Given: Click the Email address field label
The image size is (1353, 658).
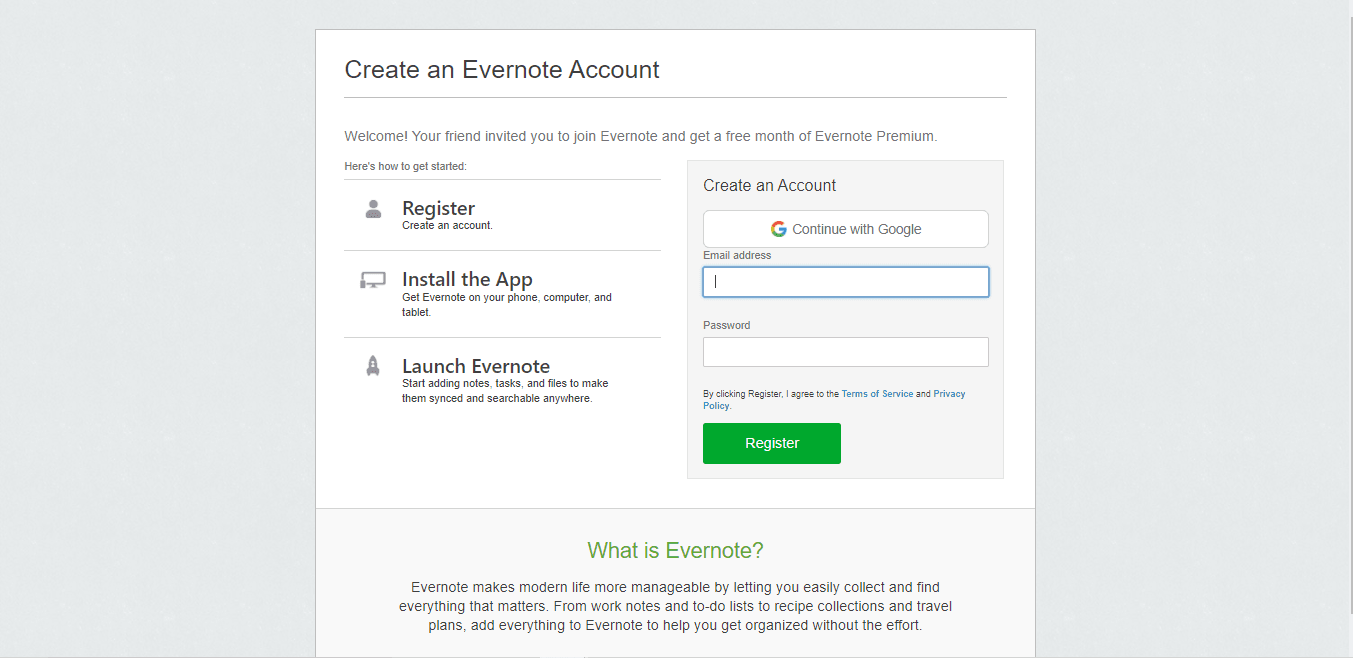Looking at the screenshot, I should tap(737, 255).
